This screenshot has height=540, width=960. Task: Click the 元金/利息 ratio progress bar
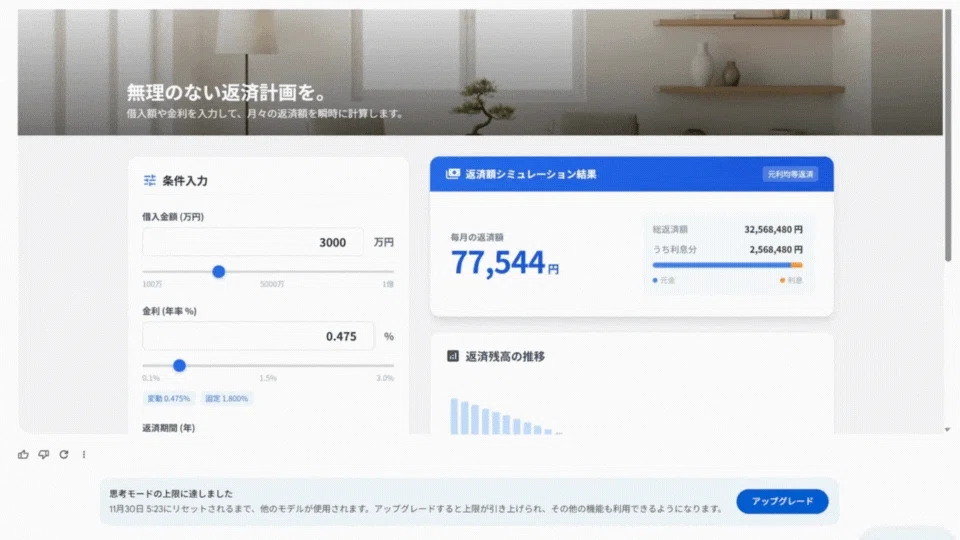click(727, 265)
